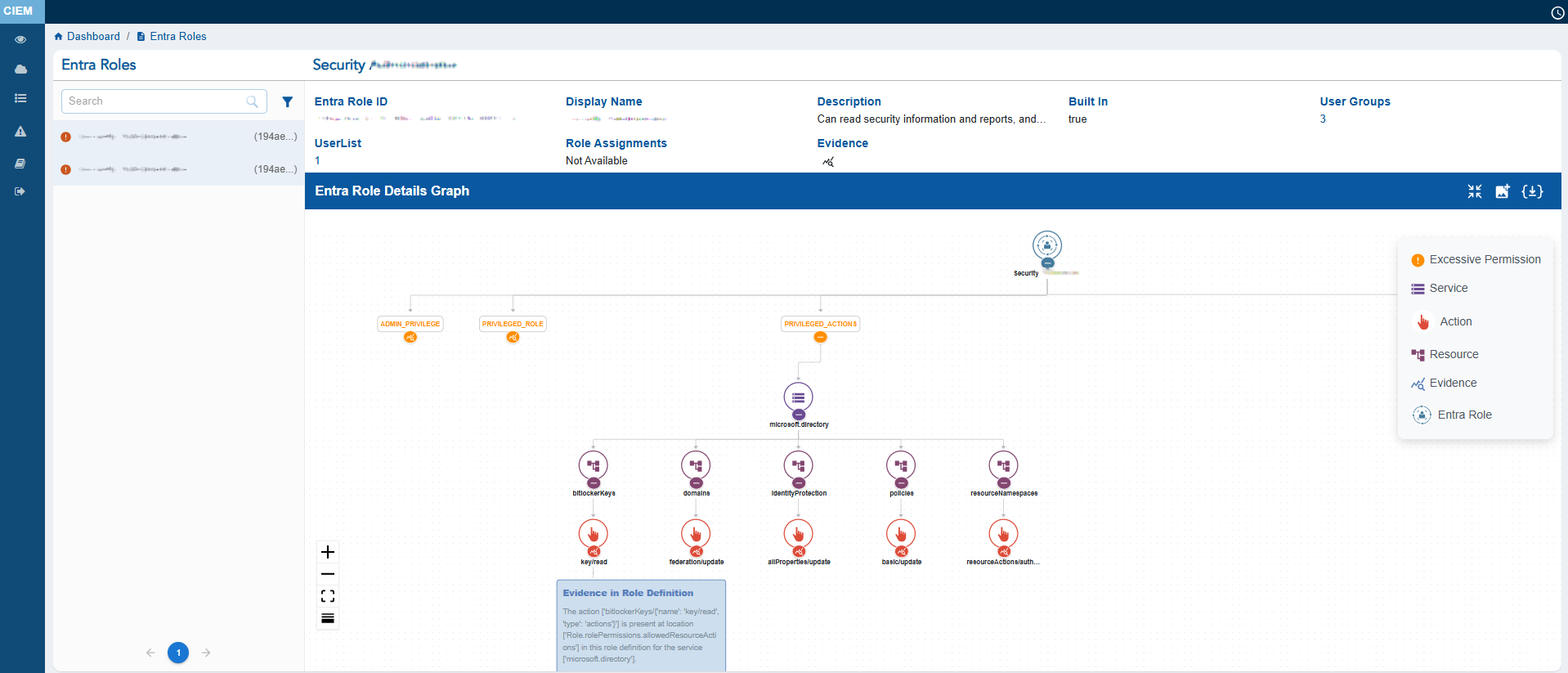
Task: Collapse the microsoft.directory service node
Action: 798,415
